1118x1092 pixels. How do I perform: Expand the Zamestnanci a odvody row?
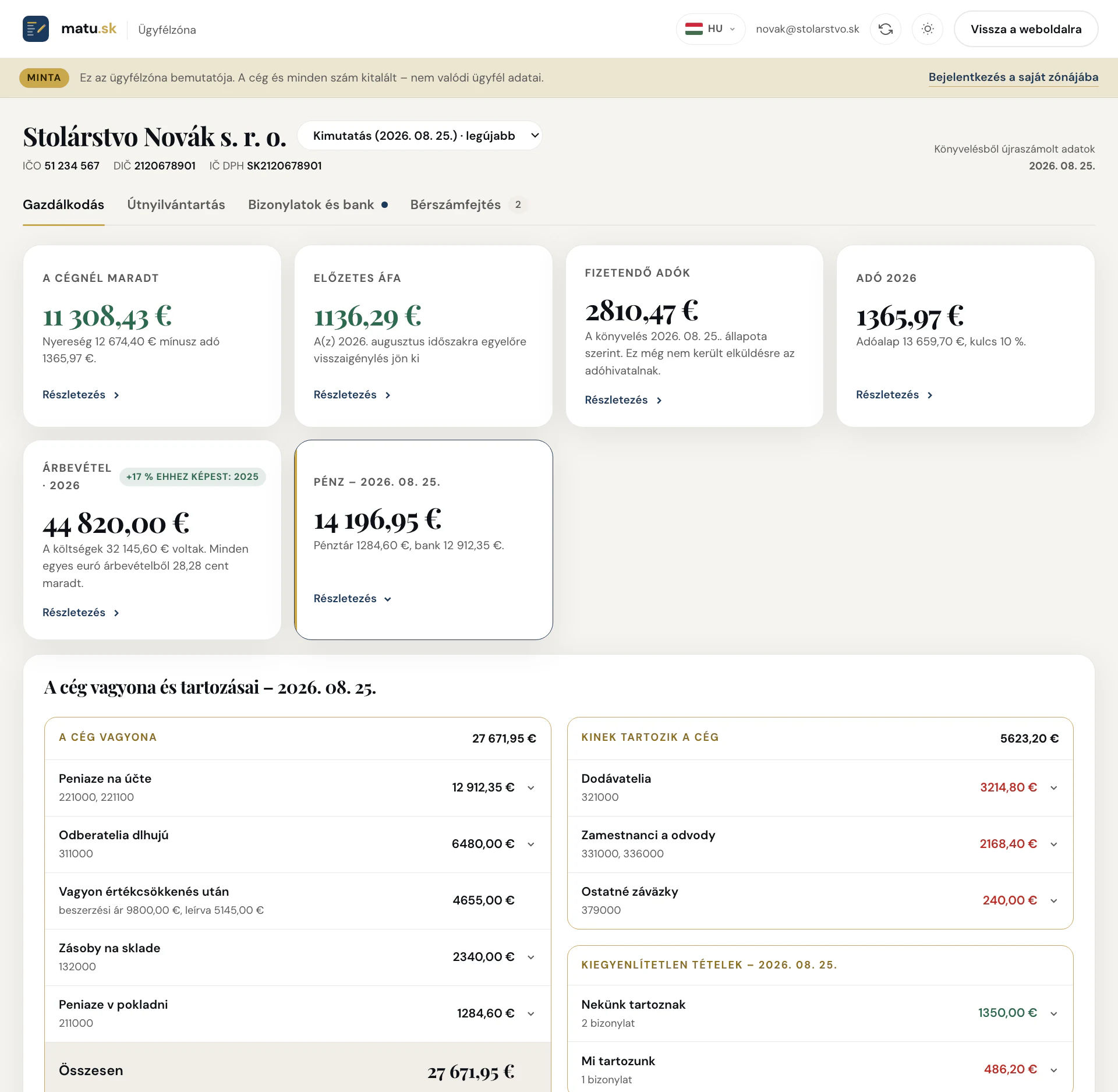click(820, 844)
